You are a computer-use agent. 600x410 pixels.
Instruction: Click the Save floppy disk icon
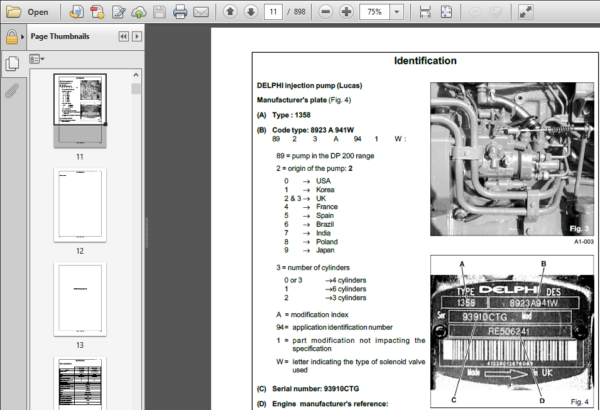159,12
